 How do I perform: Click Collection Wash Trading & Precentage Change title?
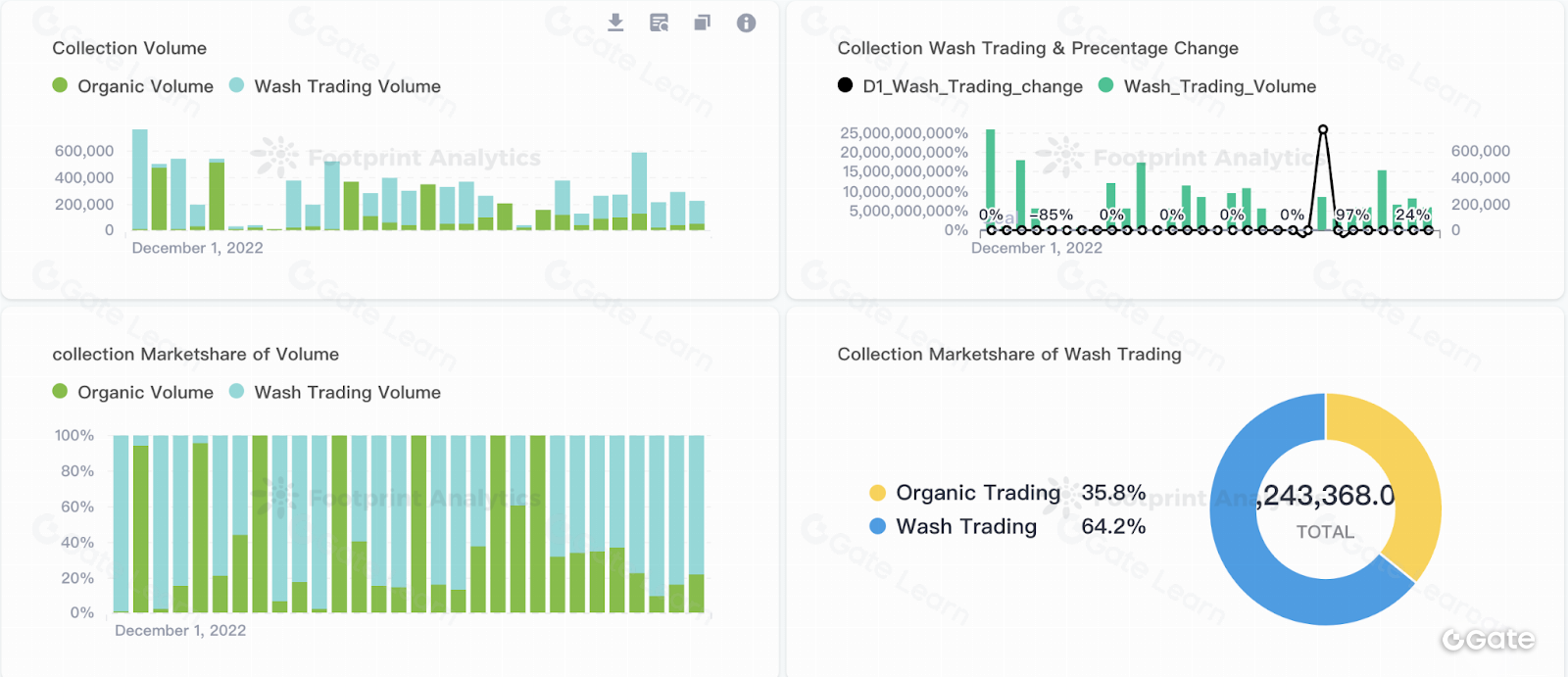(1037, 48)
